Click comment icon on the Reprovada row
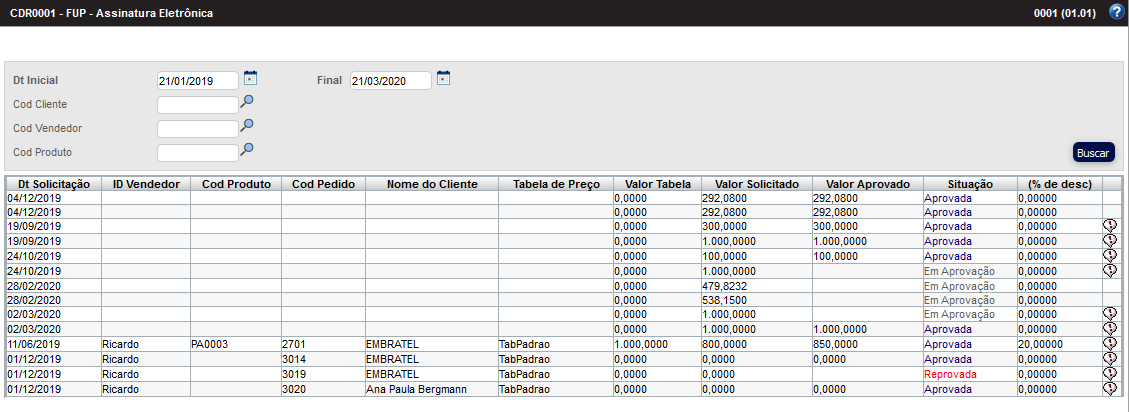 [1109, 373]
